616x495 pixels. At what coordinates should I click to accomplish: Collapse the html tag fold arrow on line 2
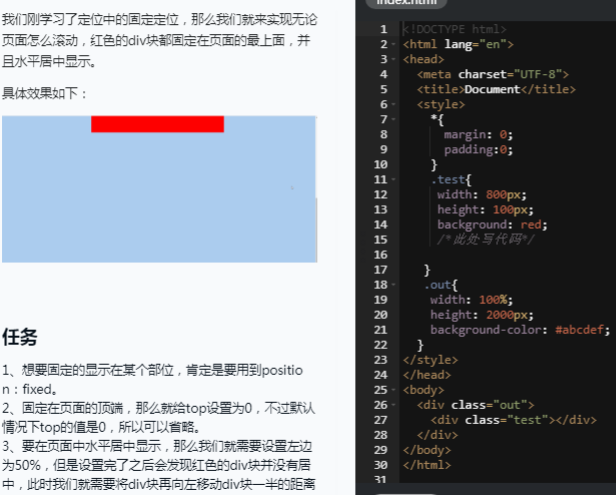[394, 44]
